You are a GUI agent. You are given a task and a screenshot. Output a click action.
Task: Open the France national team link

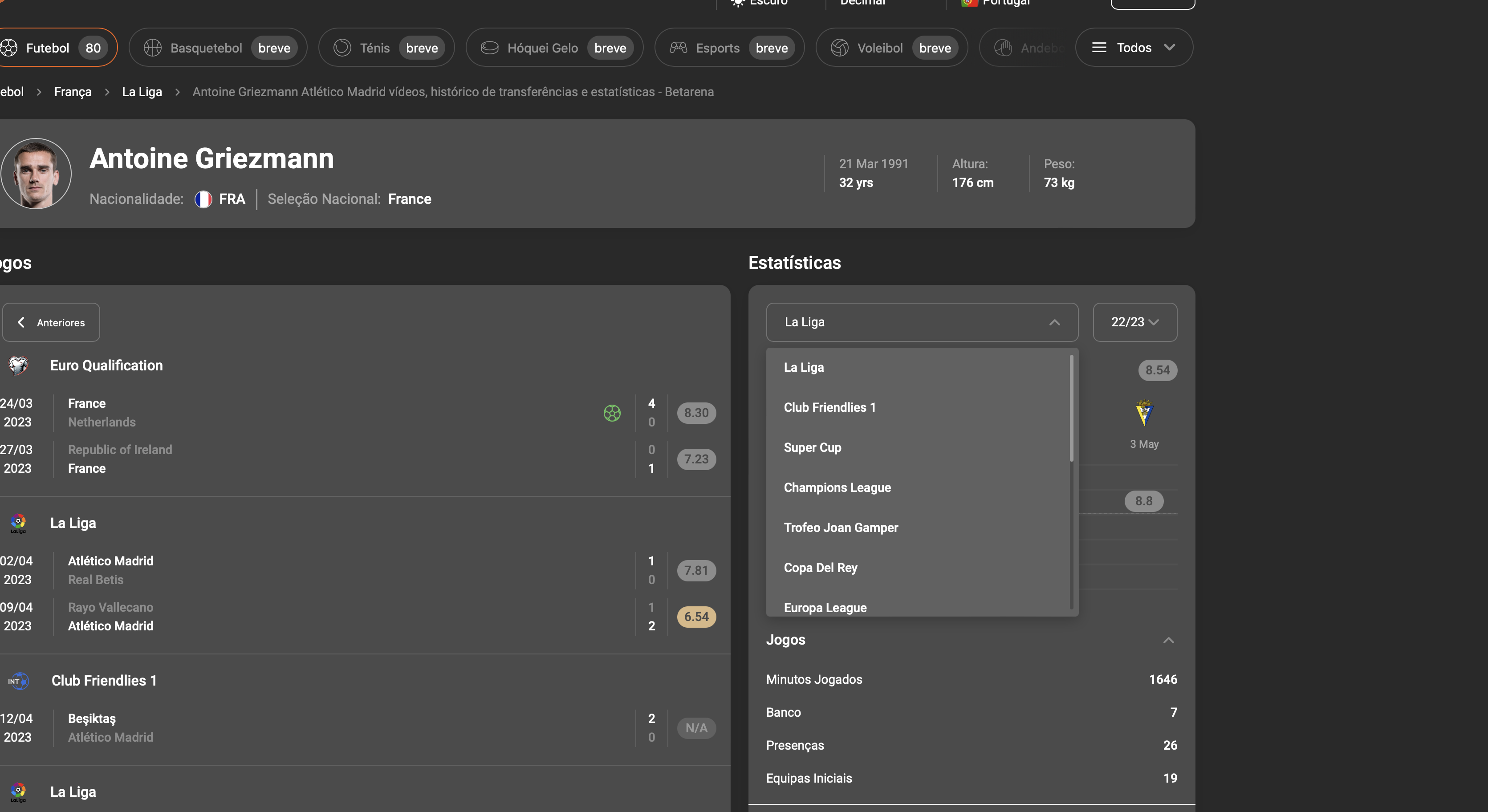click(409, 199)
